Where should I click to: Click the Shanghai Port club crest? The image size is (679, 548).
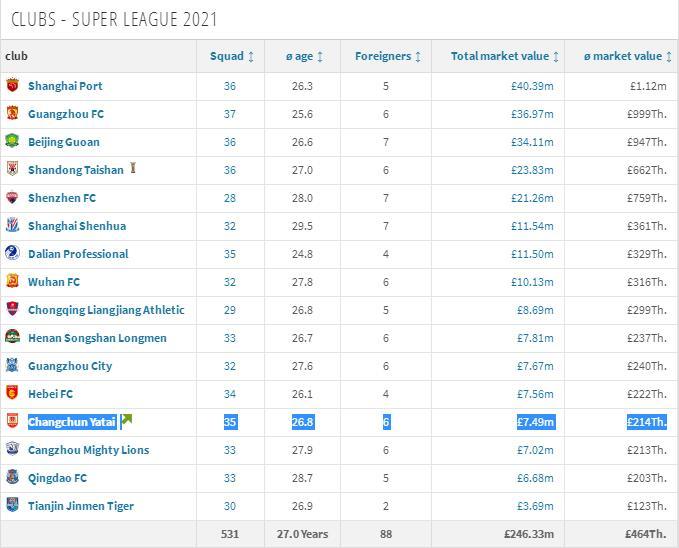tap(12, 85)
